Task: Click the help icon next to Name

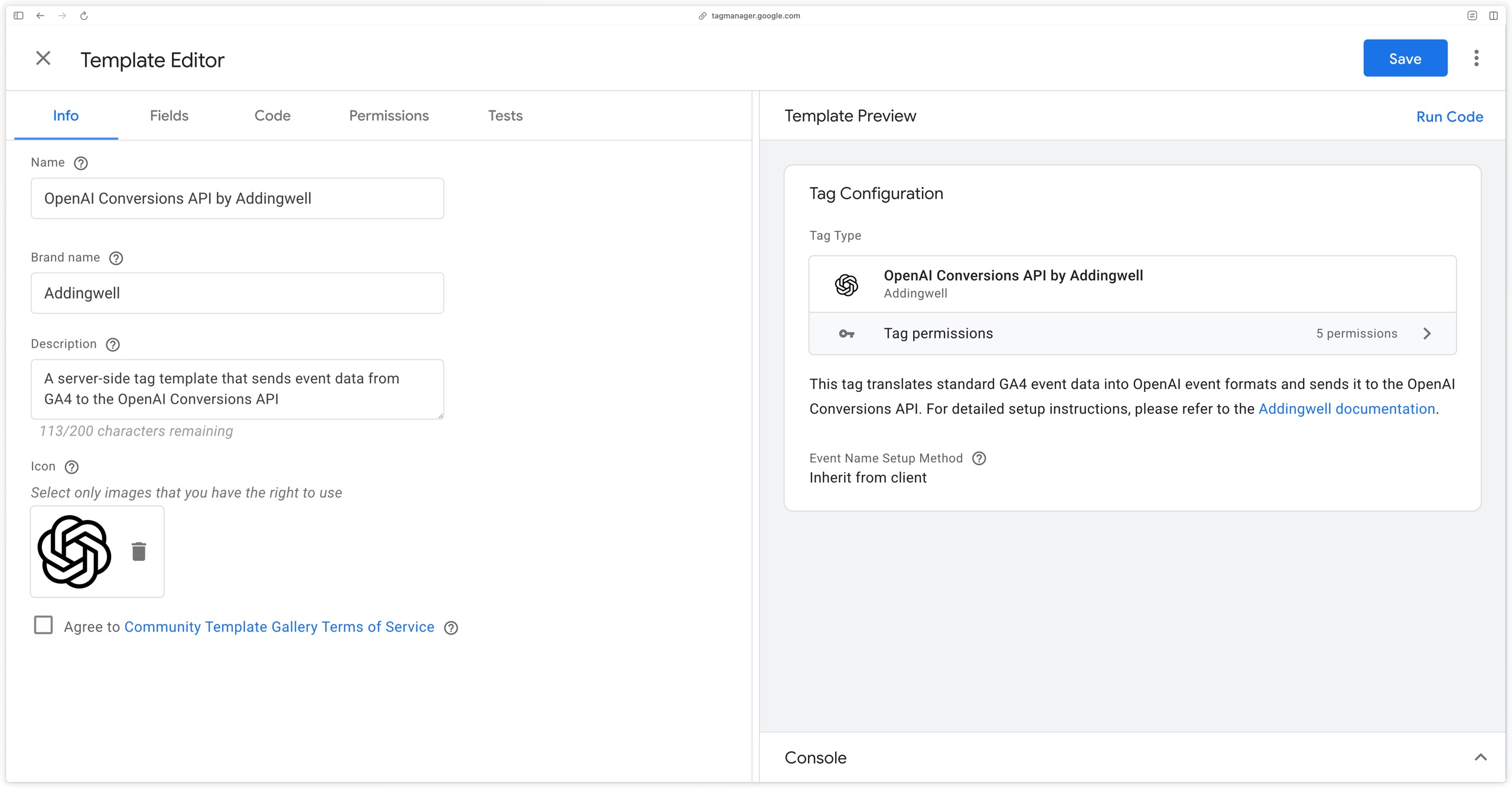Action: click(x=81, y=164)
